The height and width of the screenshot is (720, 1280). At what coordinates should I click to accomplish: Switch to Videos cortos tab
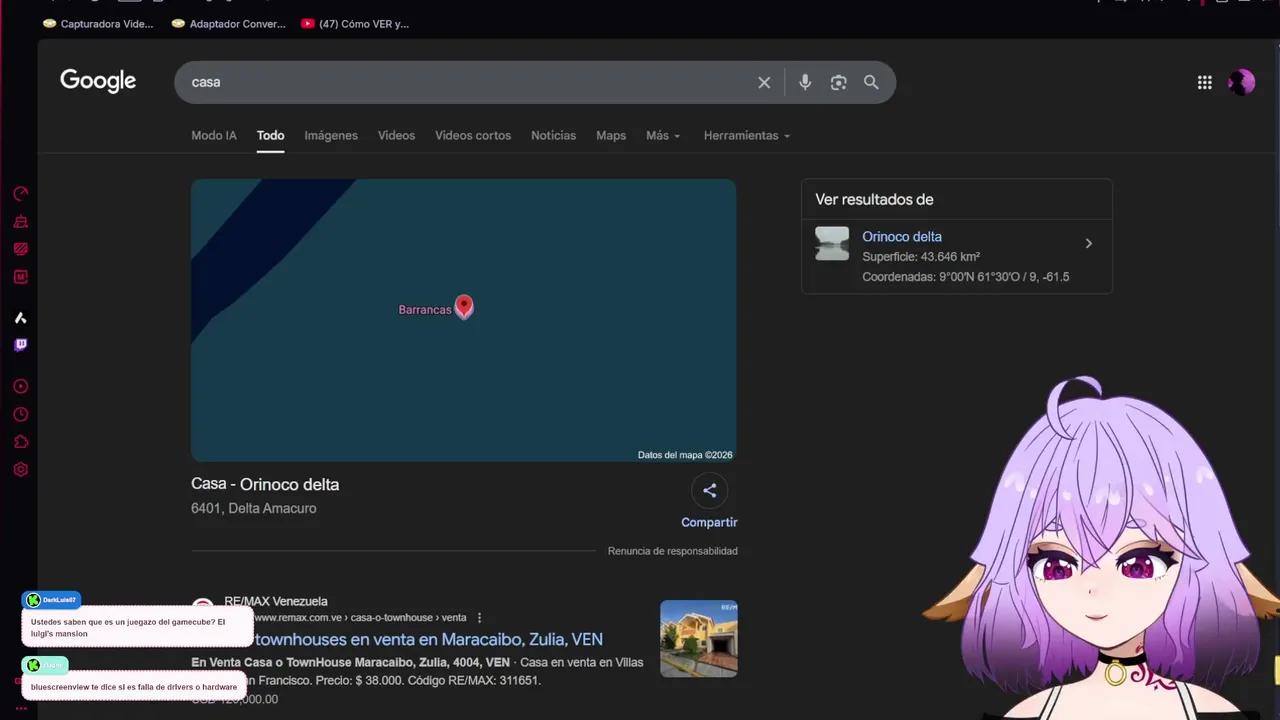473,136
